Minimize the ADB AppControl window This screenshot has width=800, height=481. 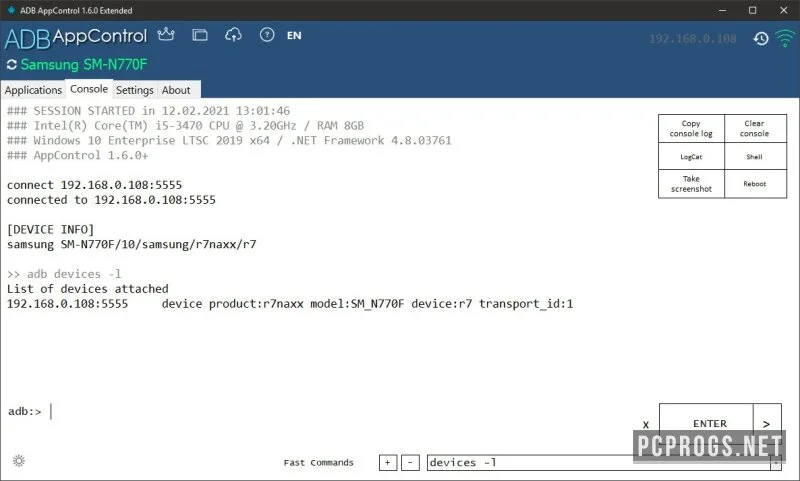click(722, 10)
